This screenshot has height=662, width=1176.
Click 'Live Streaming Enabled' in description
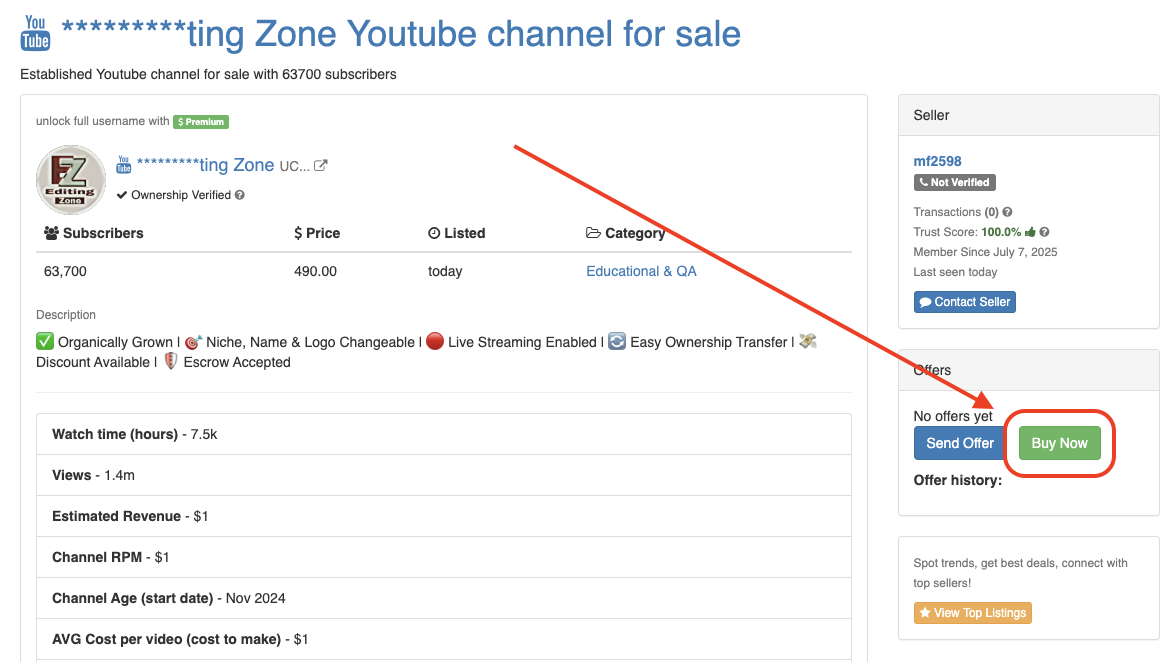522,342
